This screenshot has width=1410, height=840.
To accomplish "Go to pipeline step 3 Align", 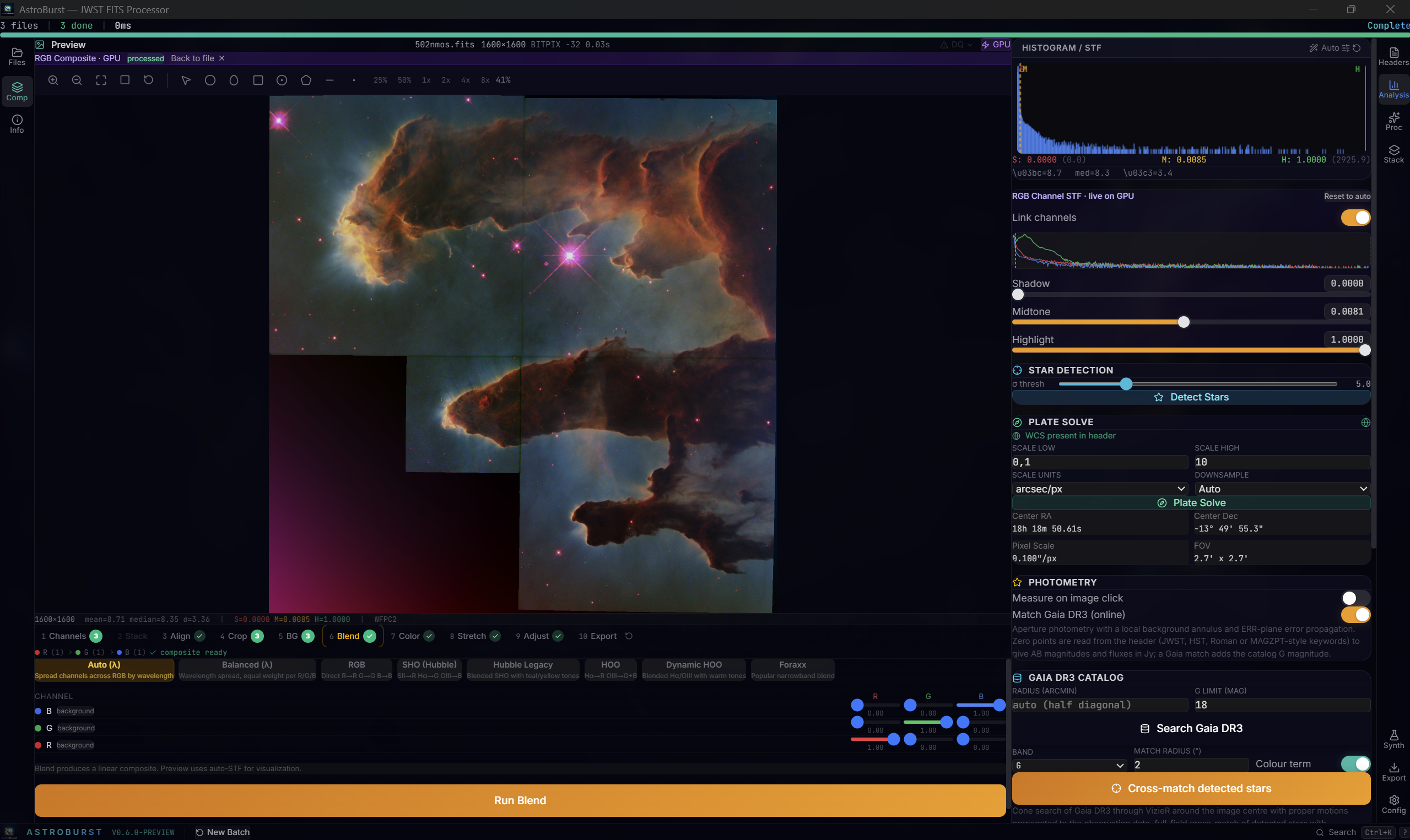I will point(183,636).
